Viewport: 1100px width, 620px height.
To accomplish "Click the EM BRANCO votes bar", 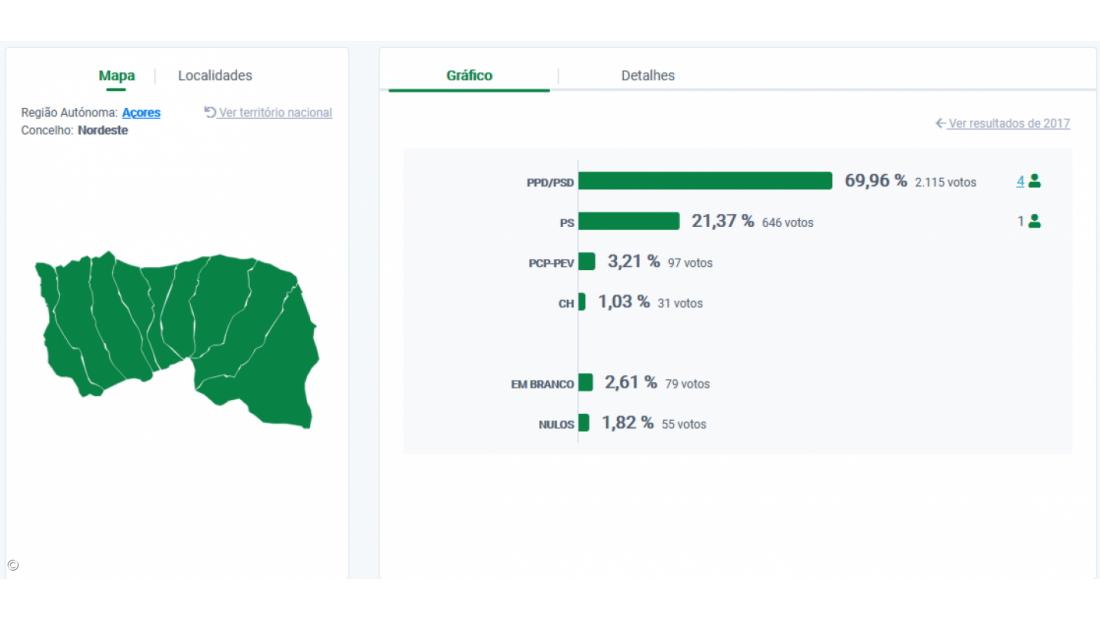I will pos(585,383).
